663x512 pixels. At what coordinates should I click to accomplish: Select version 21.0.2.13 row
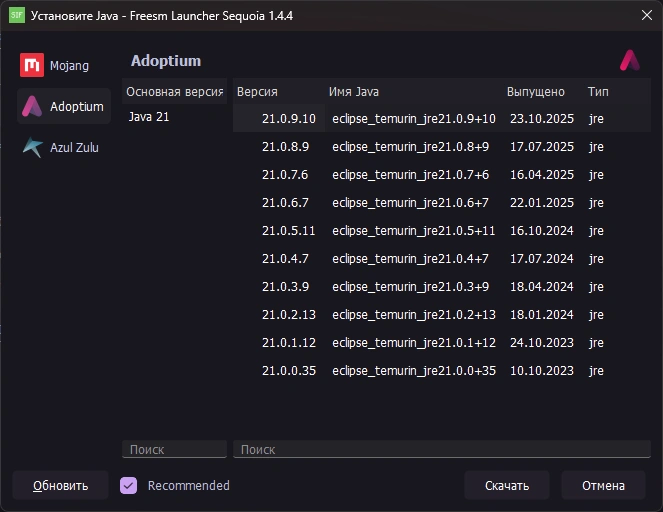coord(442,315)
